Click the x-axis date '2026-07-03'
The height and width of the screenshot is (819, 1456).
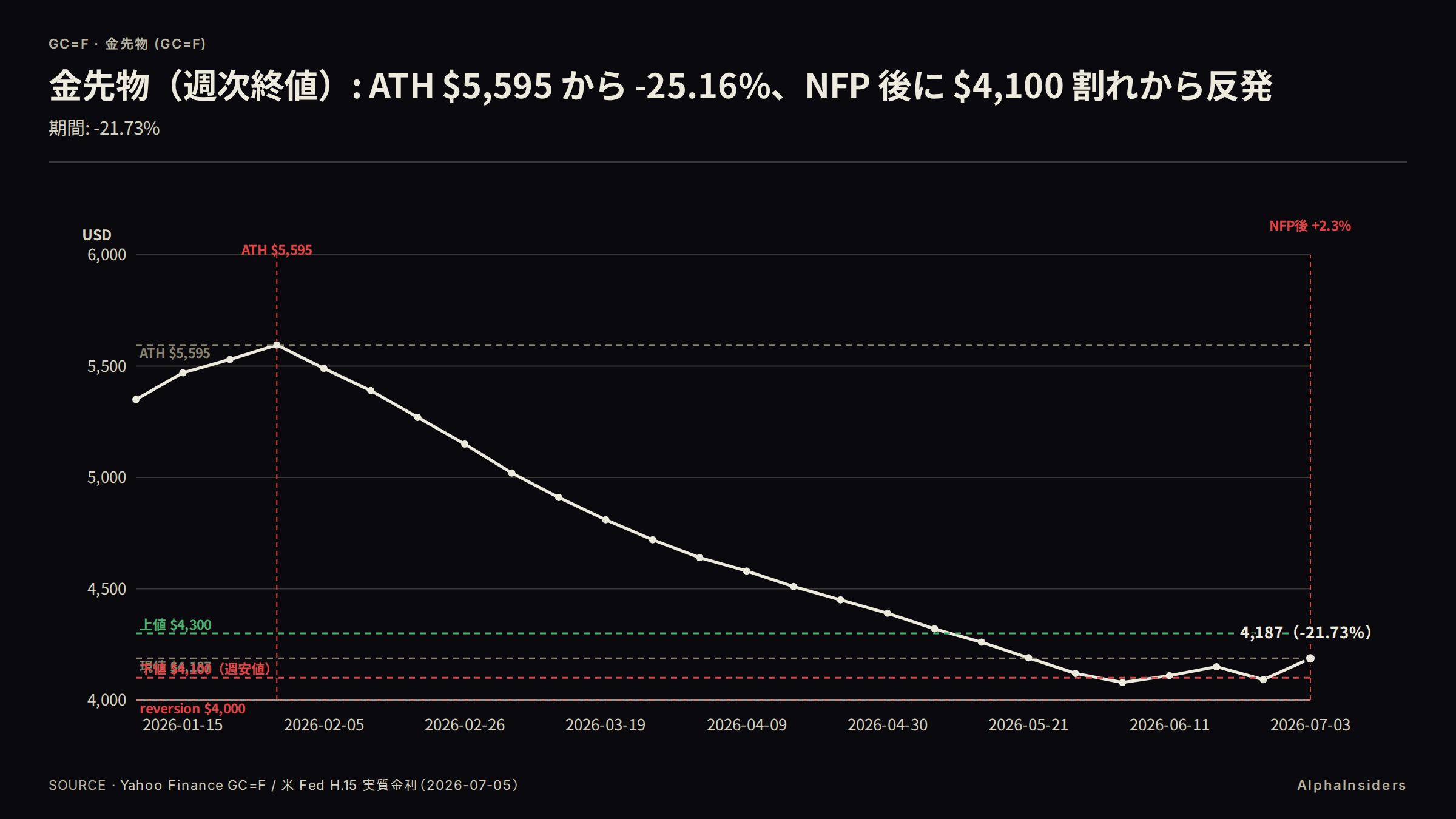click(1310, 725)
